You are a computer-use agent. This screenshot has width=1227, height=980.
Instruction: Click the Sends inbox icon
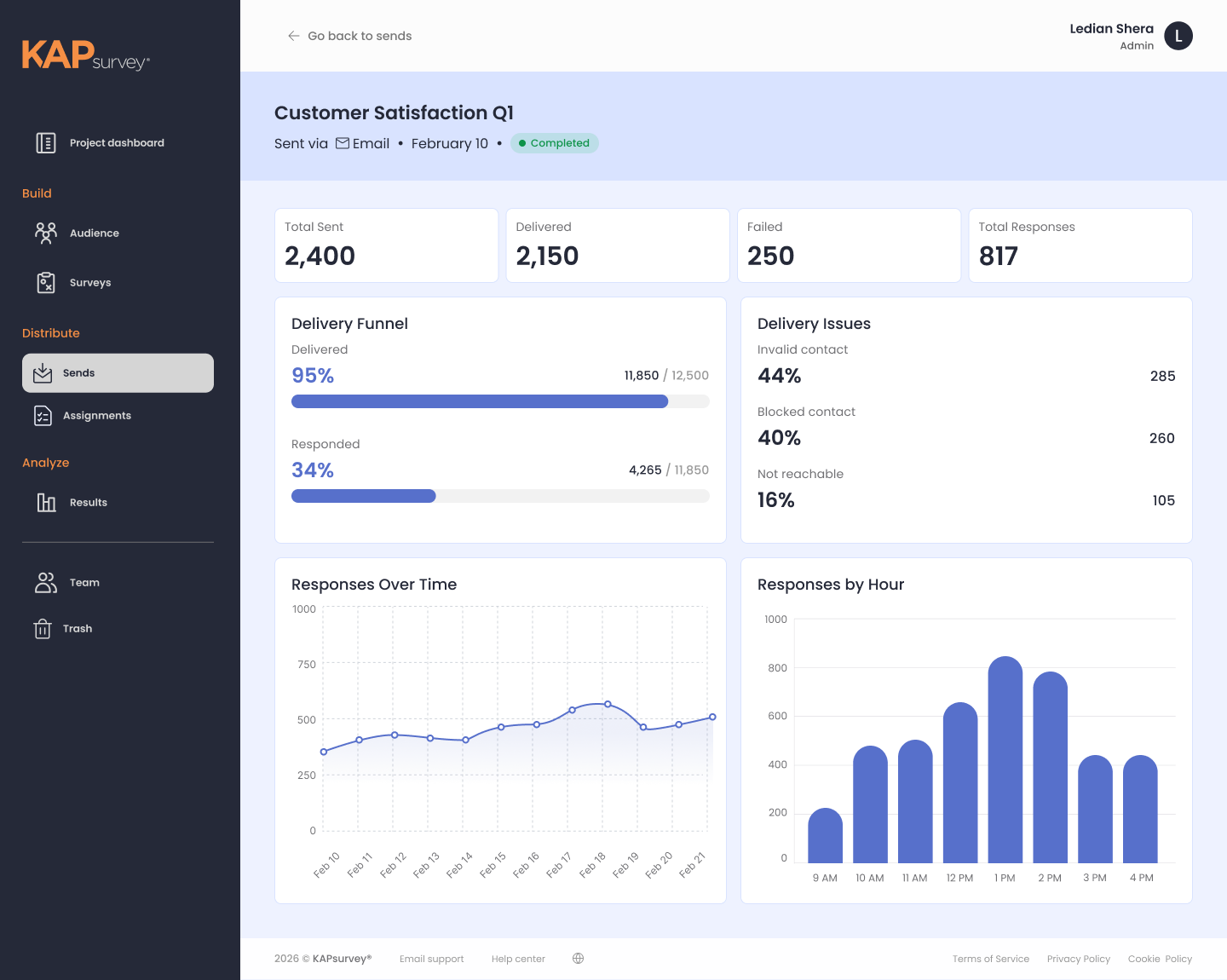click(x=43, y=373)
